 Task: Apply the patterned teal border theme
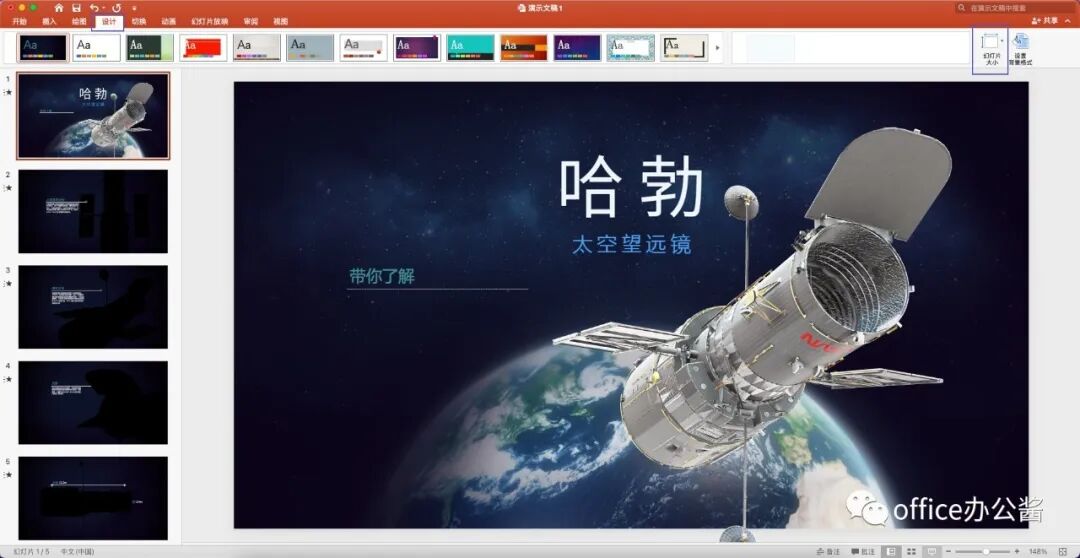coord(631,48)
